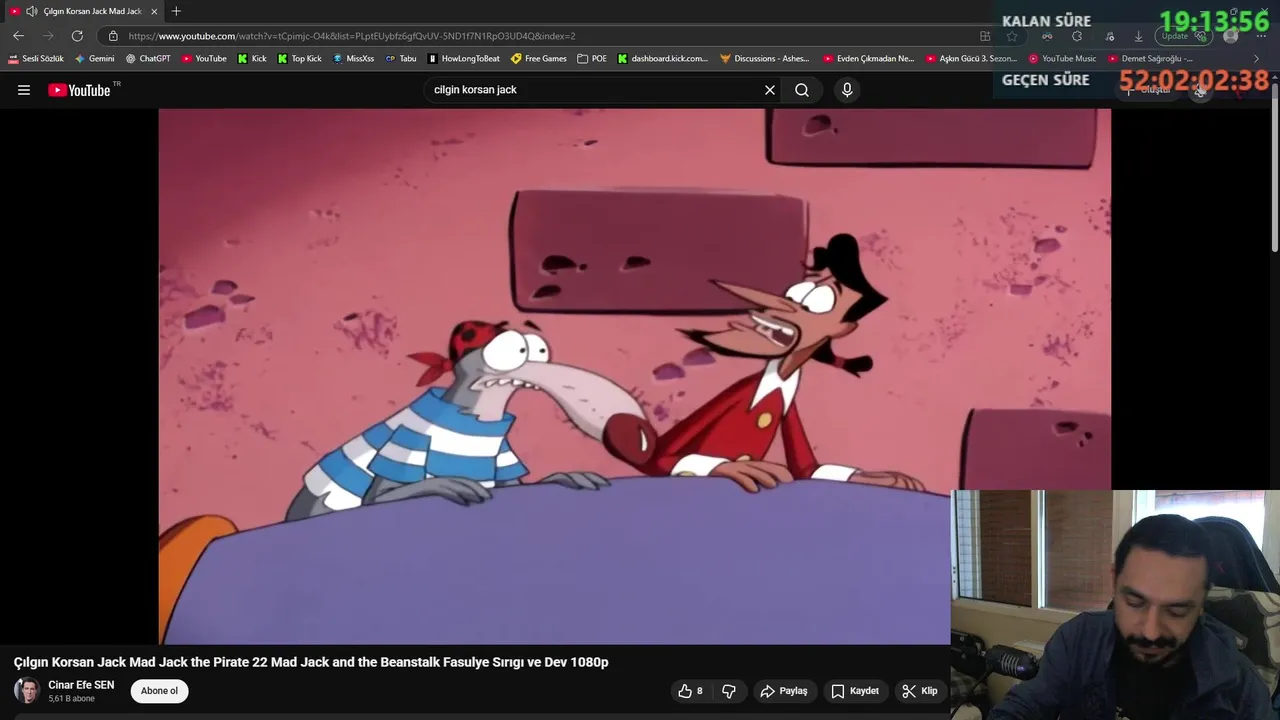Close the Çılgın Korsan Jack tab
This screenshot has width=1280, height=720.
[154, 11]
